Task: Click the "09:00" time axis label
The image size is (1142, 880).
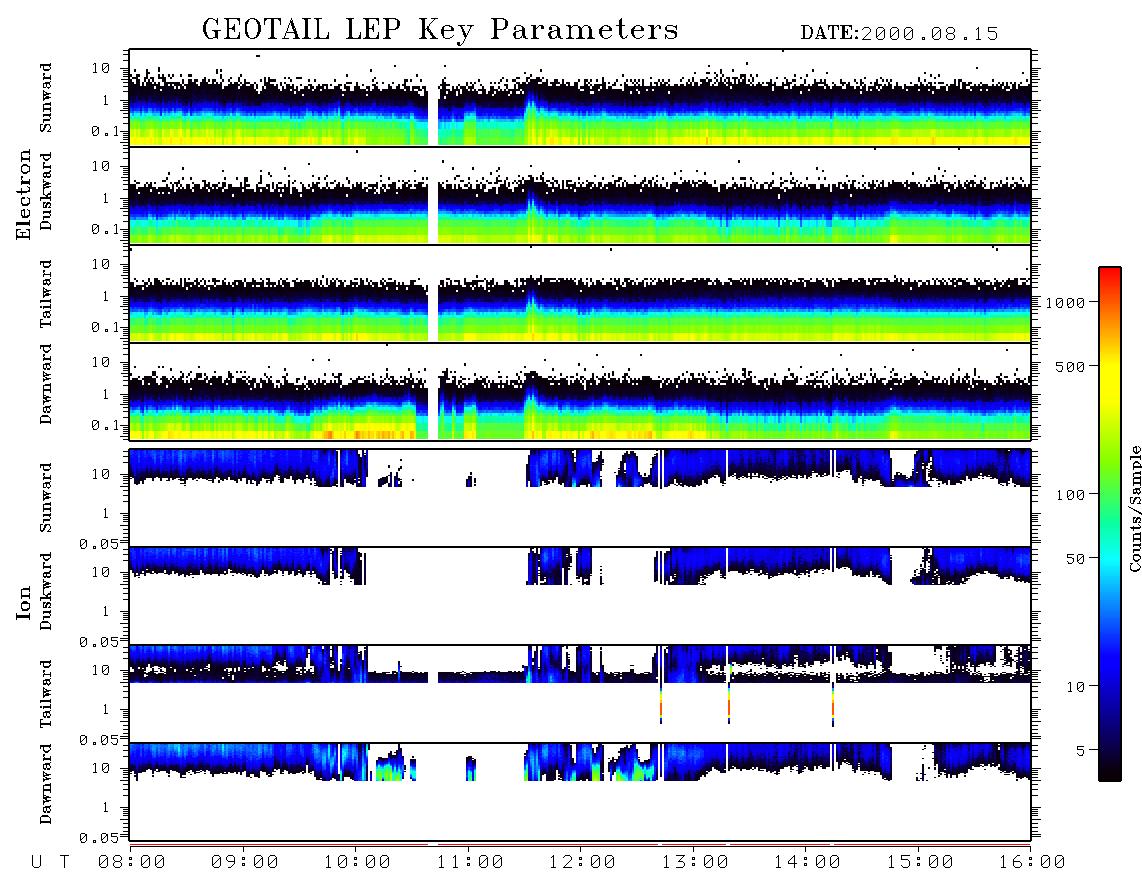Action: click(x=245, y=862)
